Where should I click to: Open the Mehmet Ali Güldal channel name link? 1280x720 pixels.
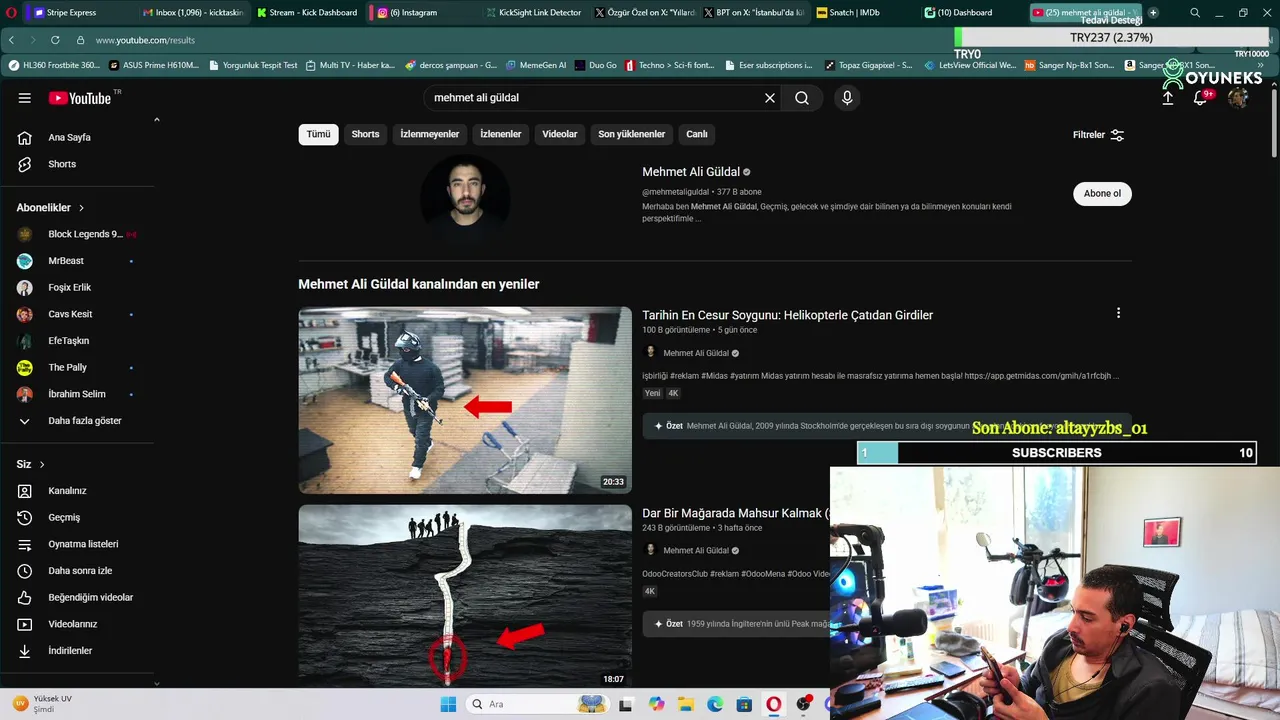691,172
